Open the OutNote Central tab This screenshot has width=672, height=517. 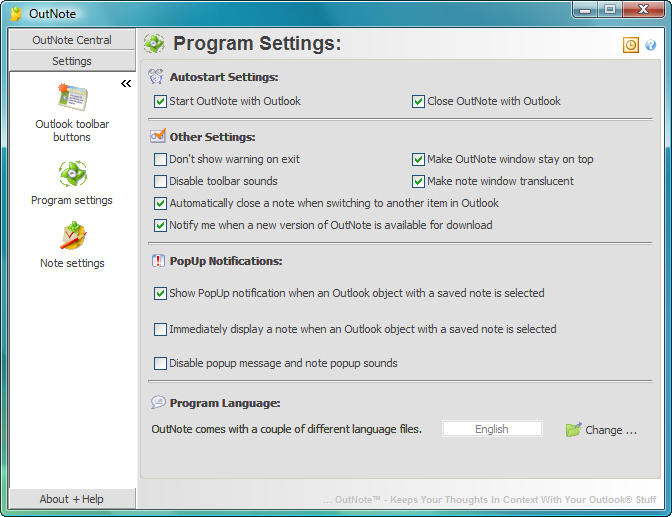(x=72, y=40)
